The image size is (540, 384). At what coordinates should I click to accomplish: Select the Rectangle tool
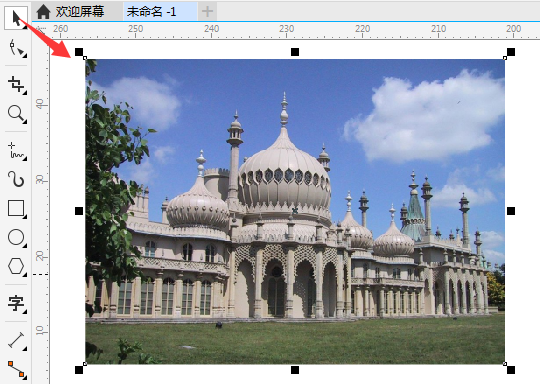16,208
